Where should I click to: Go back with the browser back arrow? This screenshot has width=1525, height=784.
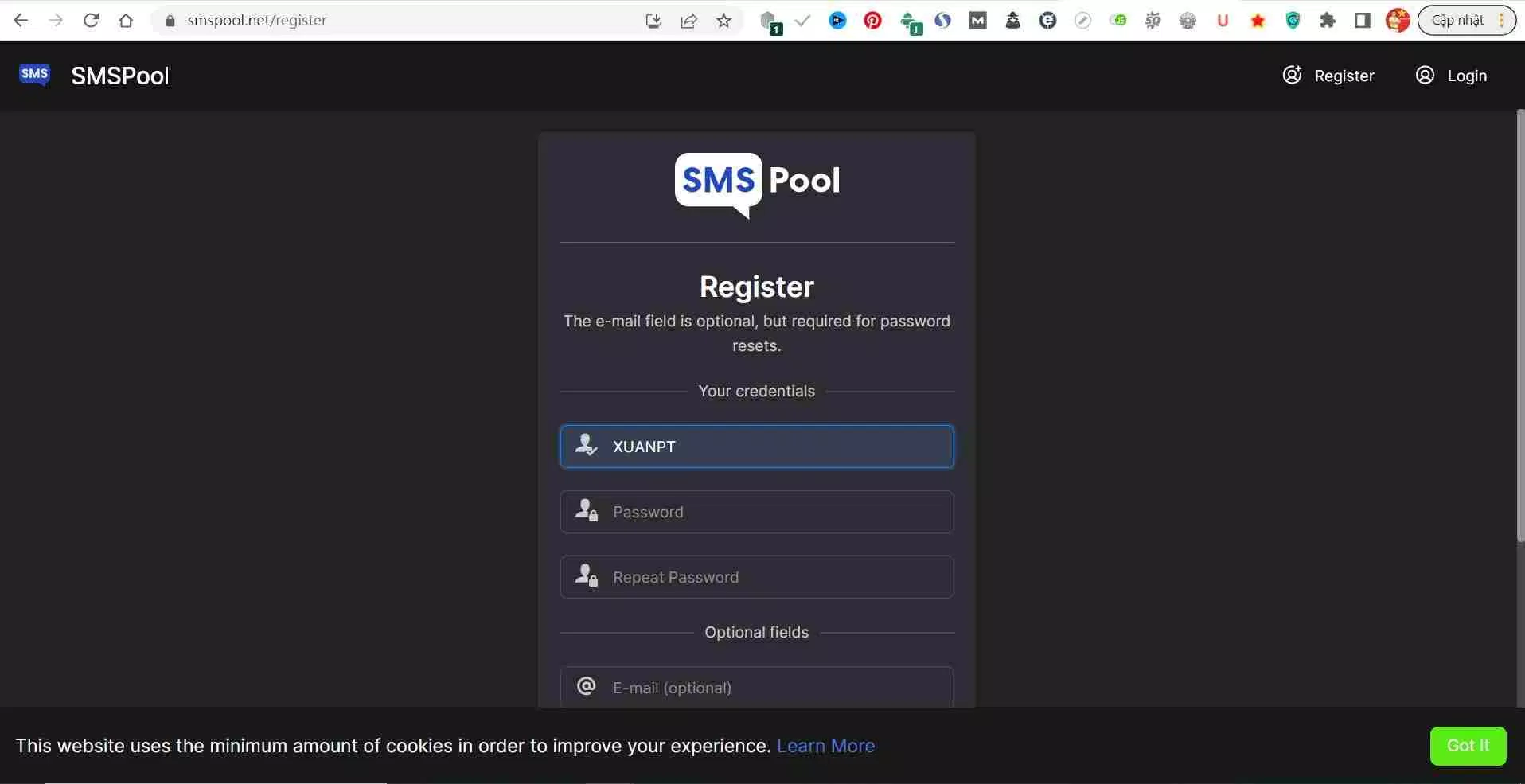[x=21, y=20]
